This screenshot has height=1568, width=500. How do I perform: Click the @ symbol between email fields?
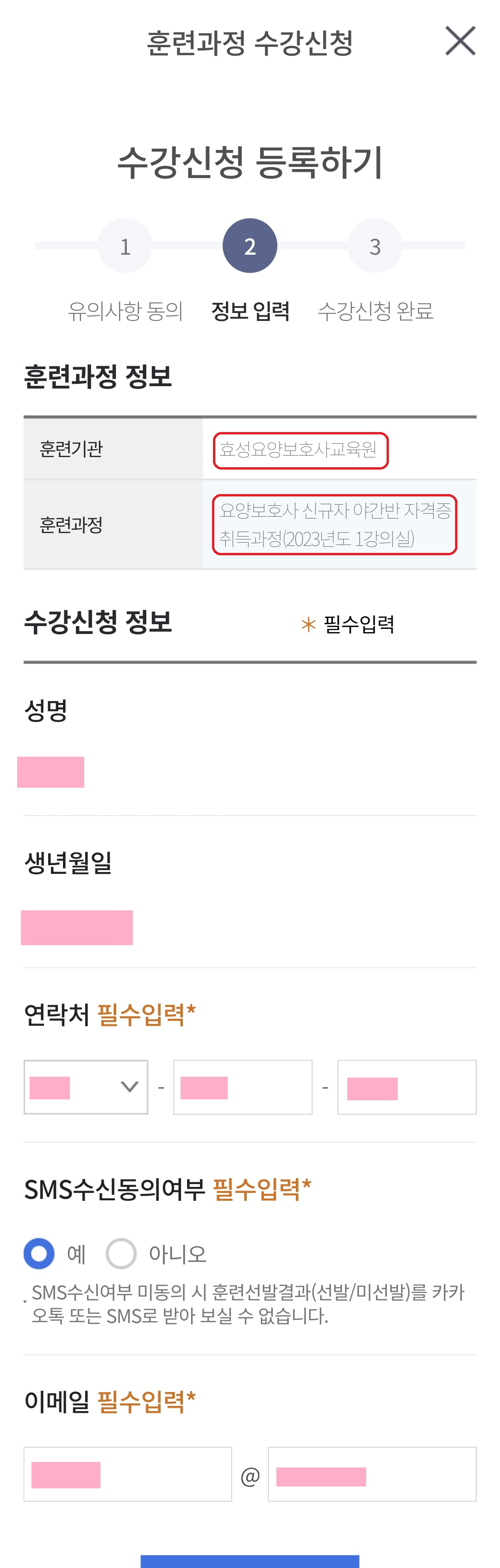[x=250, y=1476]
